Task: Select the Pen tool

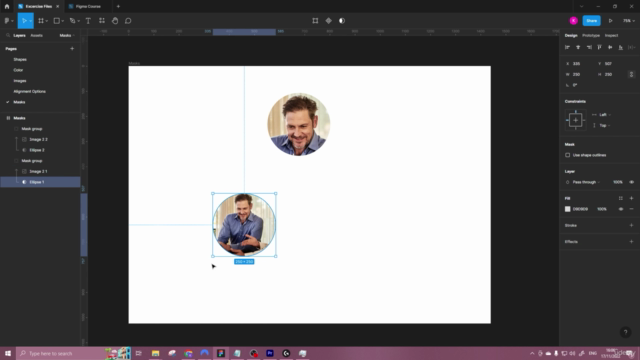Action: click(x=72, y=21)
